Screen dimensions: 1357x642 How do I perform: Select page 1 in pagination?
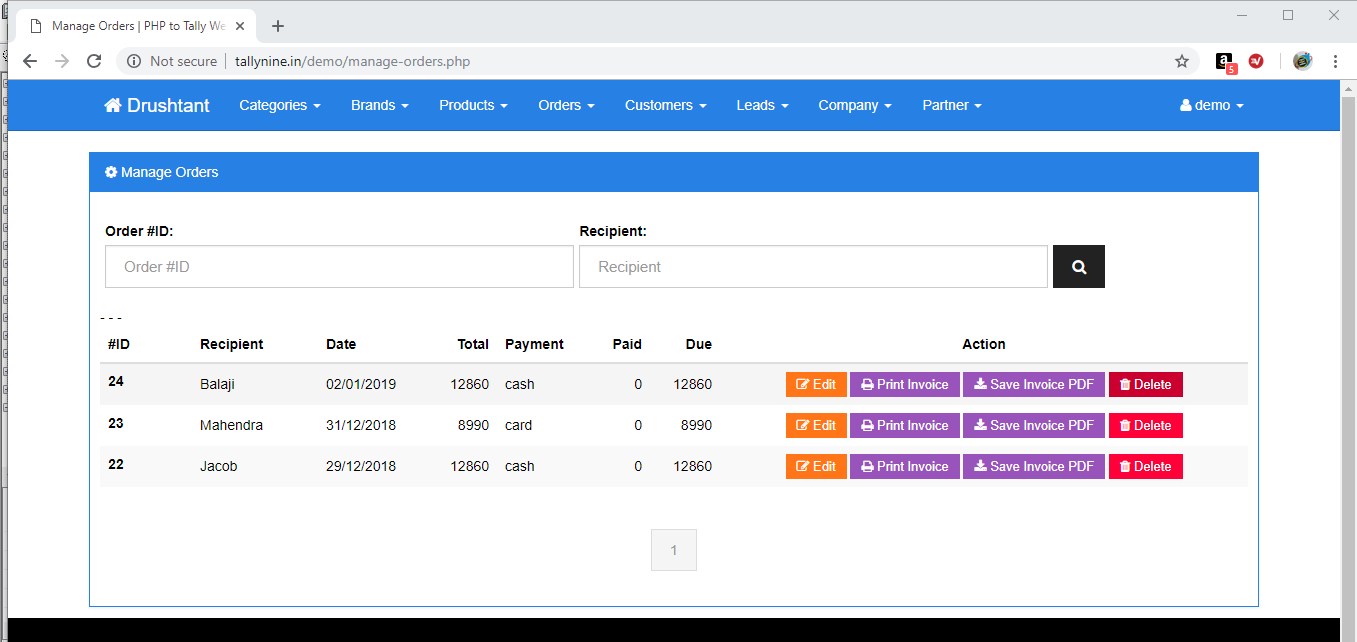[674, 550]
